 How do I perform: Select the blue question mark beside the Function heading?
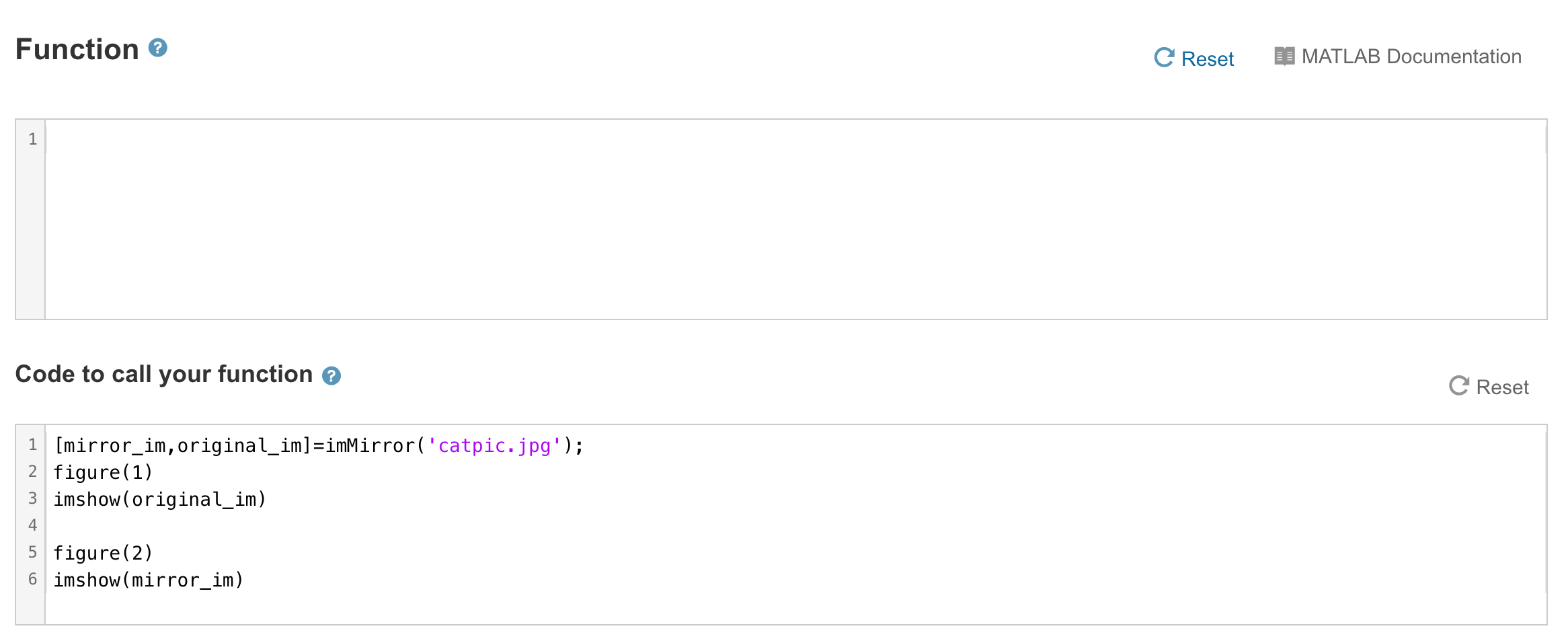pos(157,48)
